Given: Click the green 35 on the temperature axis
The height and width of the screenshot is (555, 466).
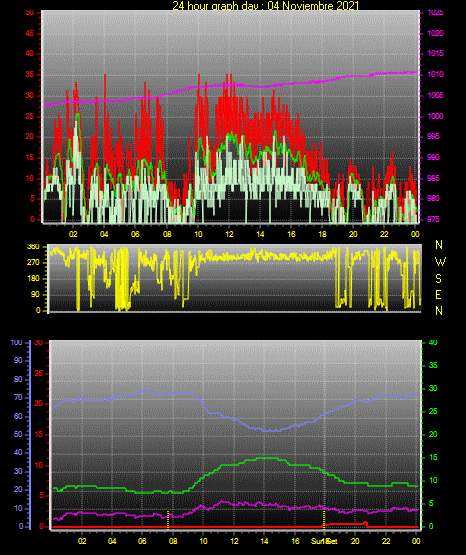Looking at the screenshot, I should coord(433,365).
